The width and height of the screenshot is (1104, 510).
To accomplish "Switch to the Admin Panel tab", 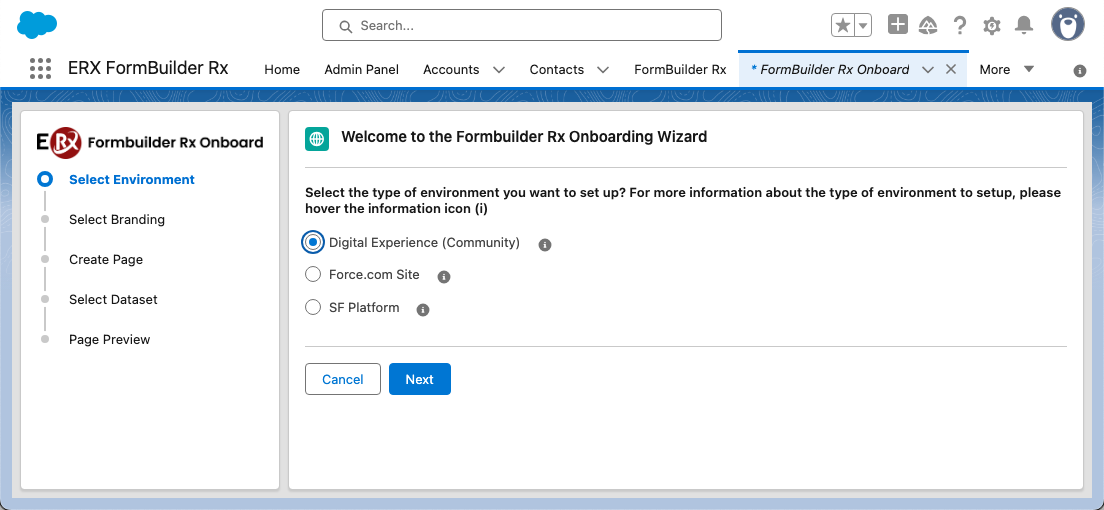I will point(361,69).
